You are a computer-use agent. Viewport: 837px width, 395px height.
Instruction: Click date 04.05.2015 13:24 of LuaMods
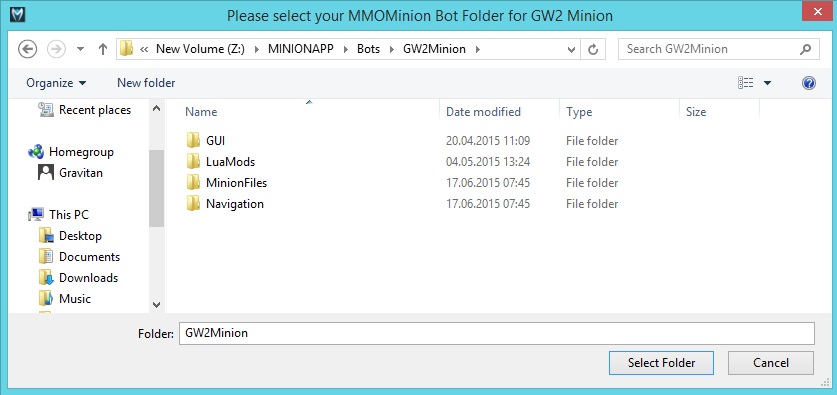point(488,162)
